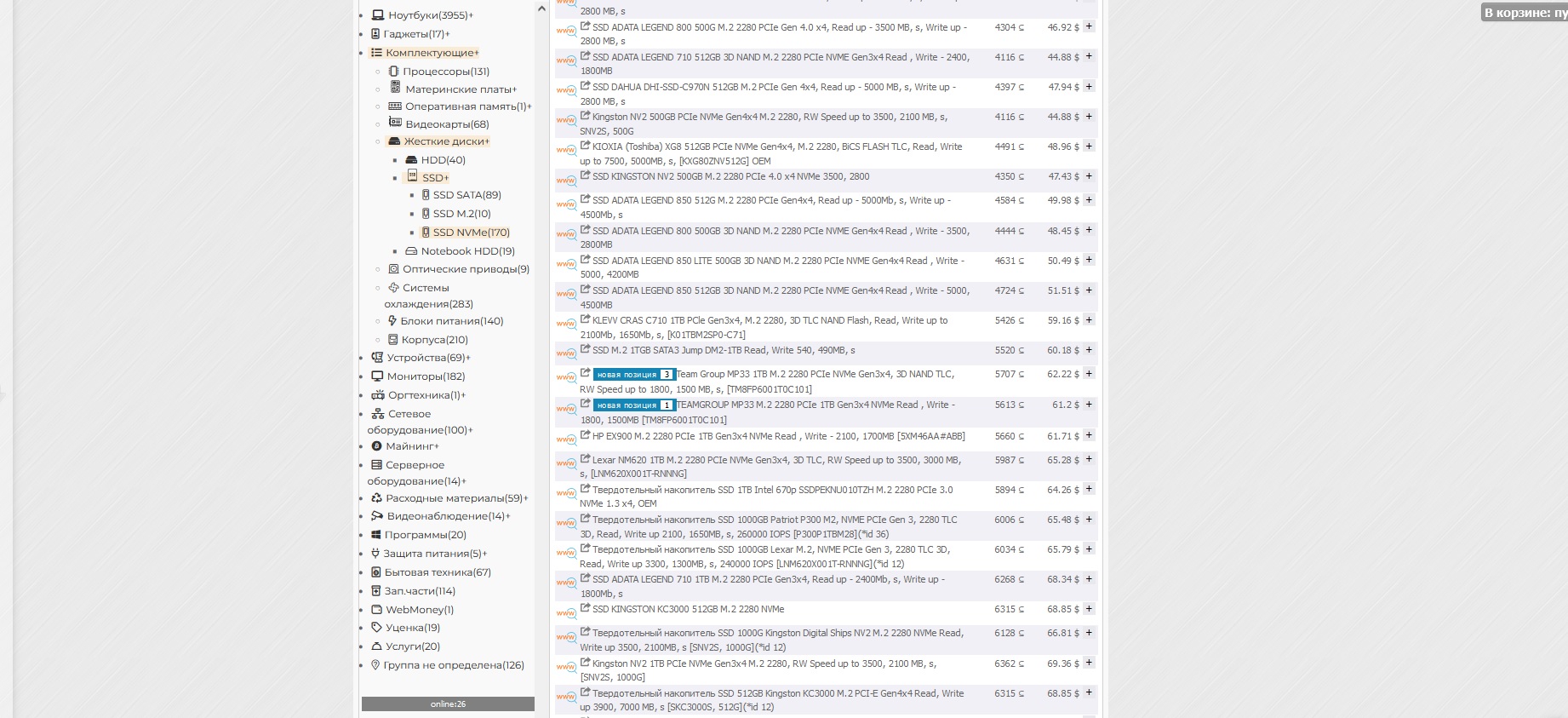The width and height of the screenshot is (1568, 718).
Task: Open Видеокарты(68) subcategory
Action: click(x=446, y=124)
